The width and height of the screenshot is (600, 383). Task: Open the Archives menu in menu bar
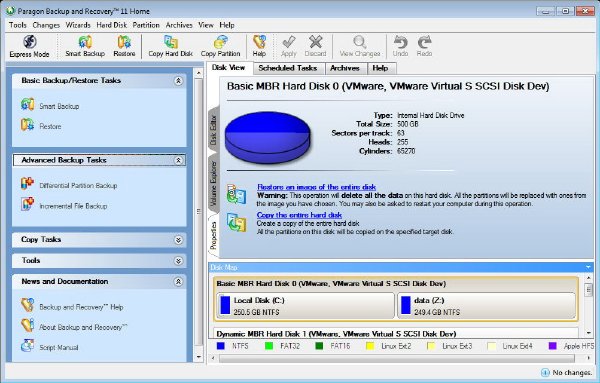click(179, 25)
